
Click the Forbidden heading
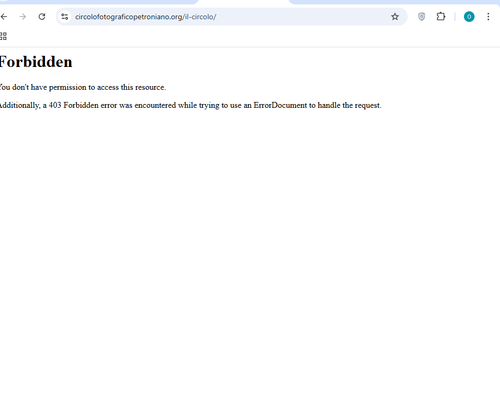36,62
